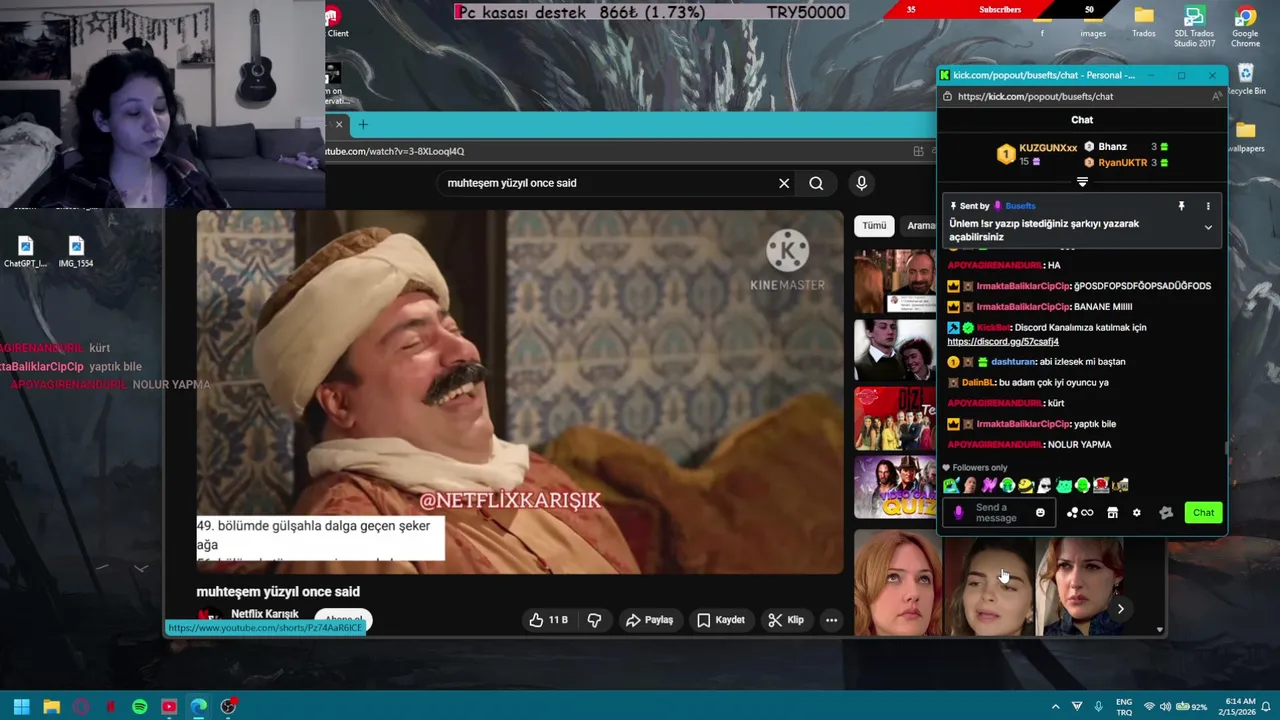Open Spotify from the taskbar
The width and height of the screenshot is (1280, 720).
(140, 706)
